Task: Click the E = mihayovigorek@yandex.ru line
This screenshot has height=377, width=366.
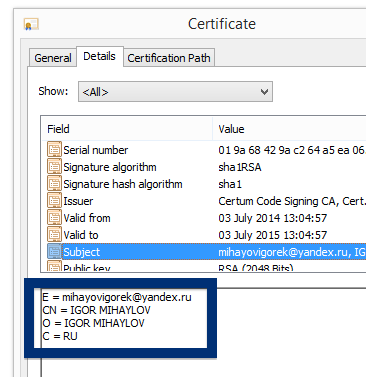Action: pyautogui.click(x=117, y=297)
